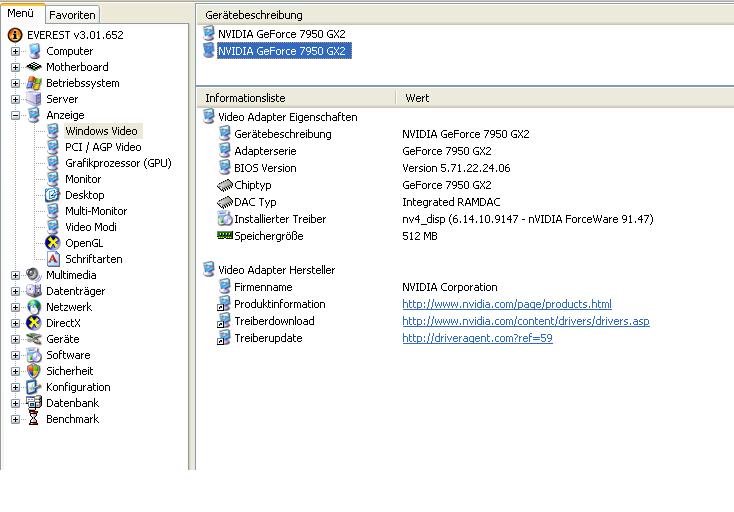Click the Video Adapter Hersteller group heading
734x512 pixels.
[x=276, y=270]
